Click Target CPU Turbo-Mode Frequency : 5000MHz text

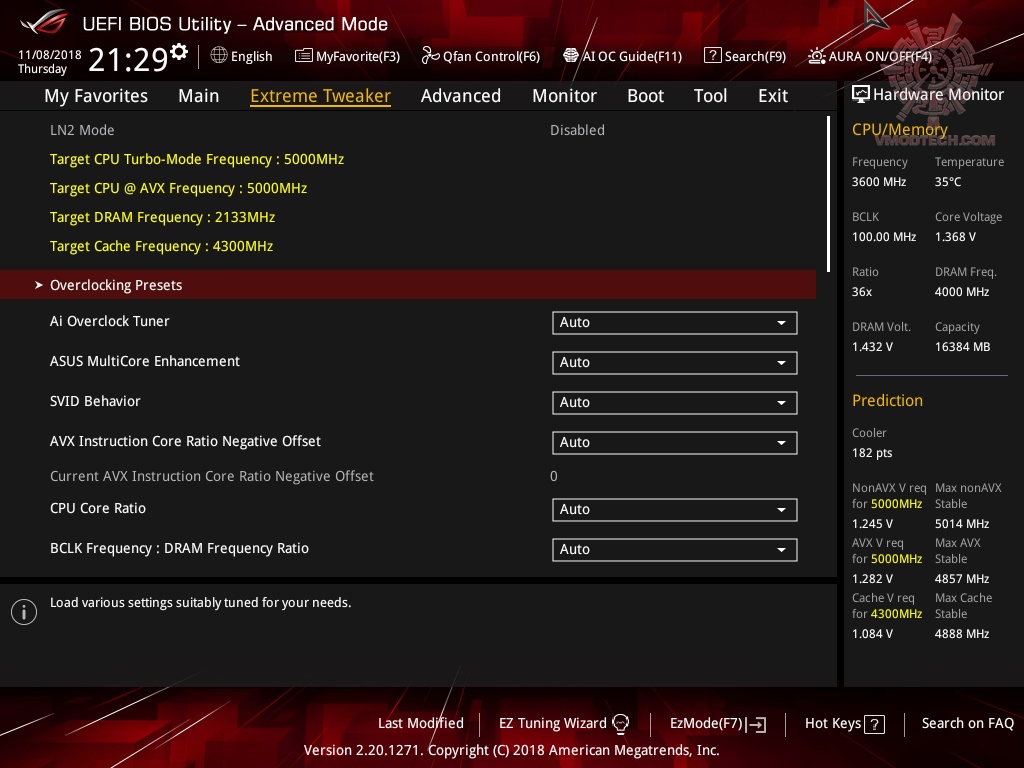coord(197,159)
